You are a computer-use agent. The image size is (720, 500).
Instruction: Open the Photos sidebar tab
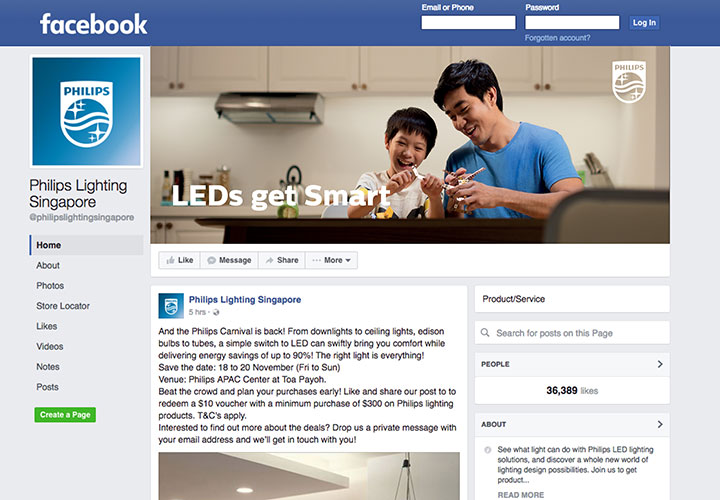click(x=50, y=286)
